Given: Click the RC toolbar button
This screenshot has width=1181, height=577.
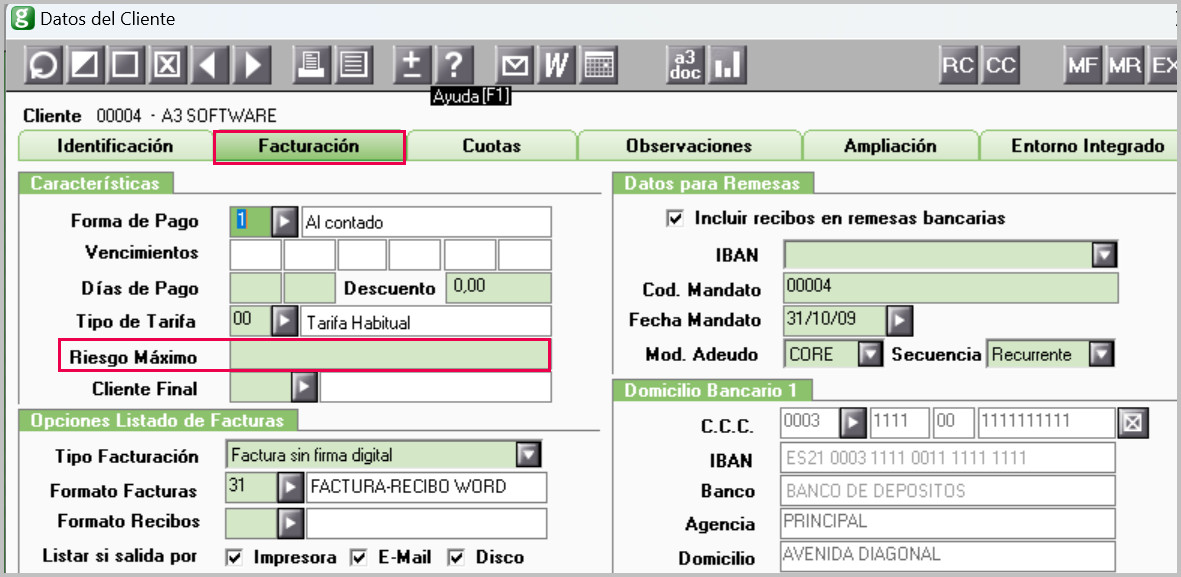Looking at the screenshot, I should 959,66.
